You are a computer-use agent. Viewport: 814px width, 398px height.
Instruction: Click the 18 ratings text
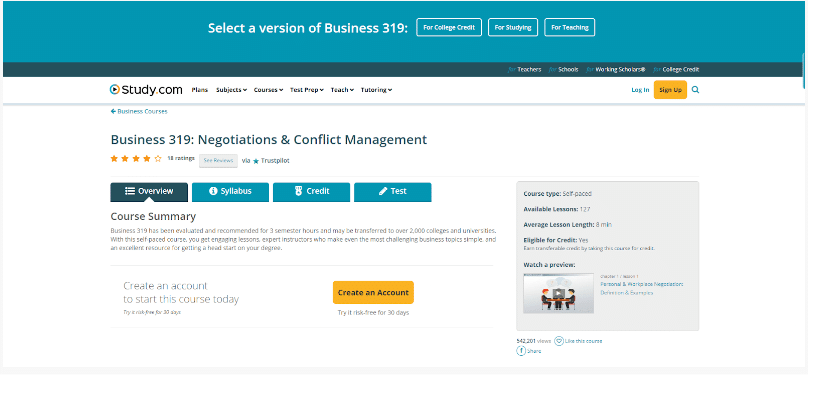(181, 158)
